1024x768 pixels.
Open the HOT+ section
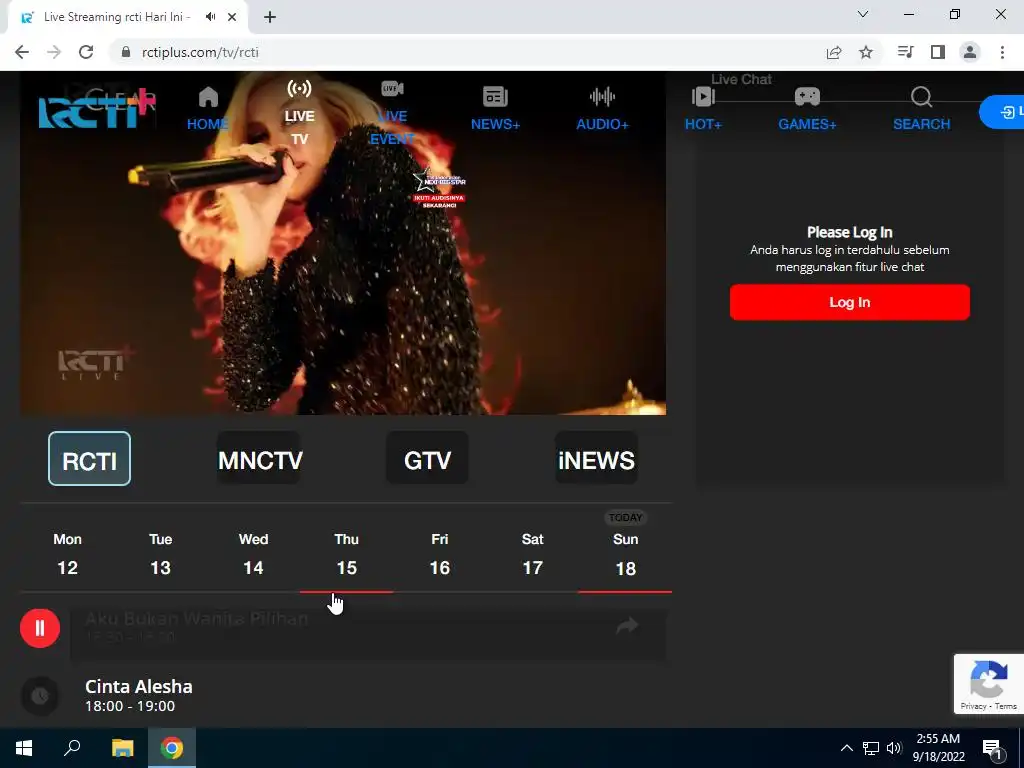pyautogui.click(x=703, y=108)
